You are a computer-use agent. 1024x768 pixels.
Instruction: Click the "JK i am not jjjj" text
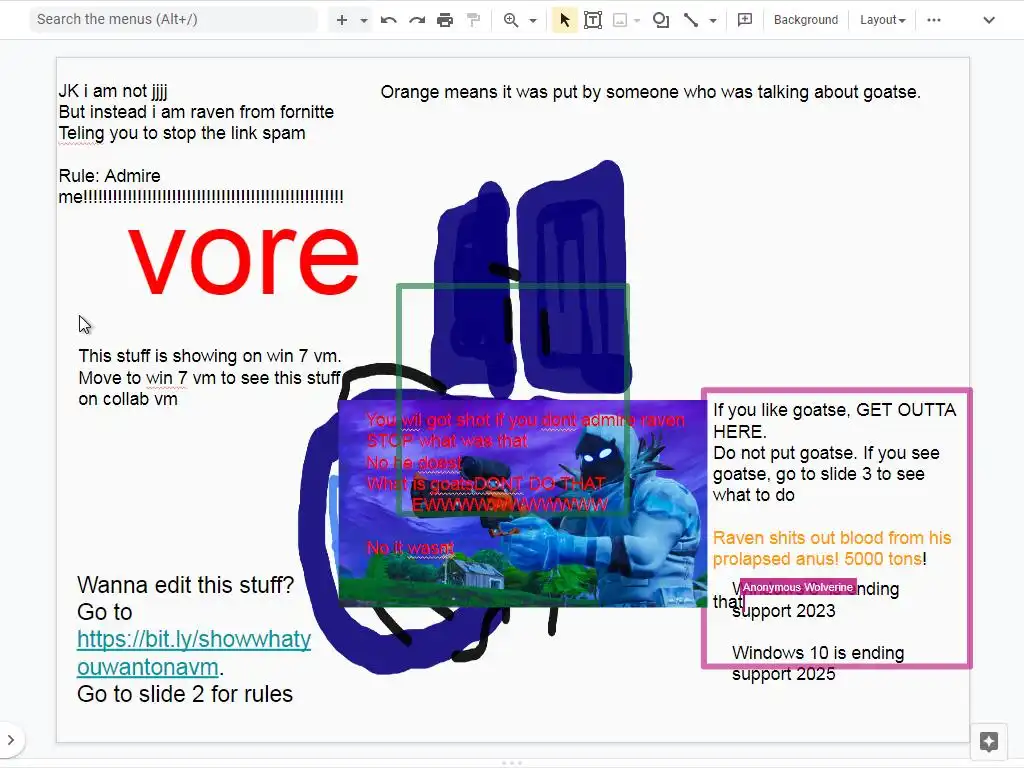tap(113, 91)
